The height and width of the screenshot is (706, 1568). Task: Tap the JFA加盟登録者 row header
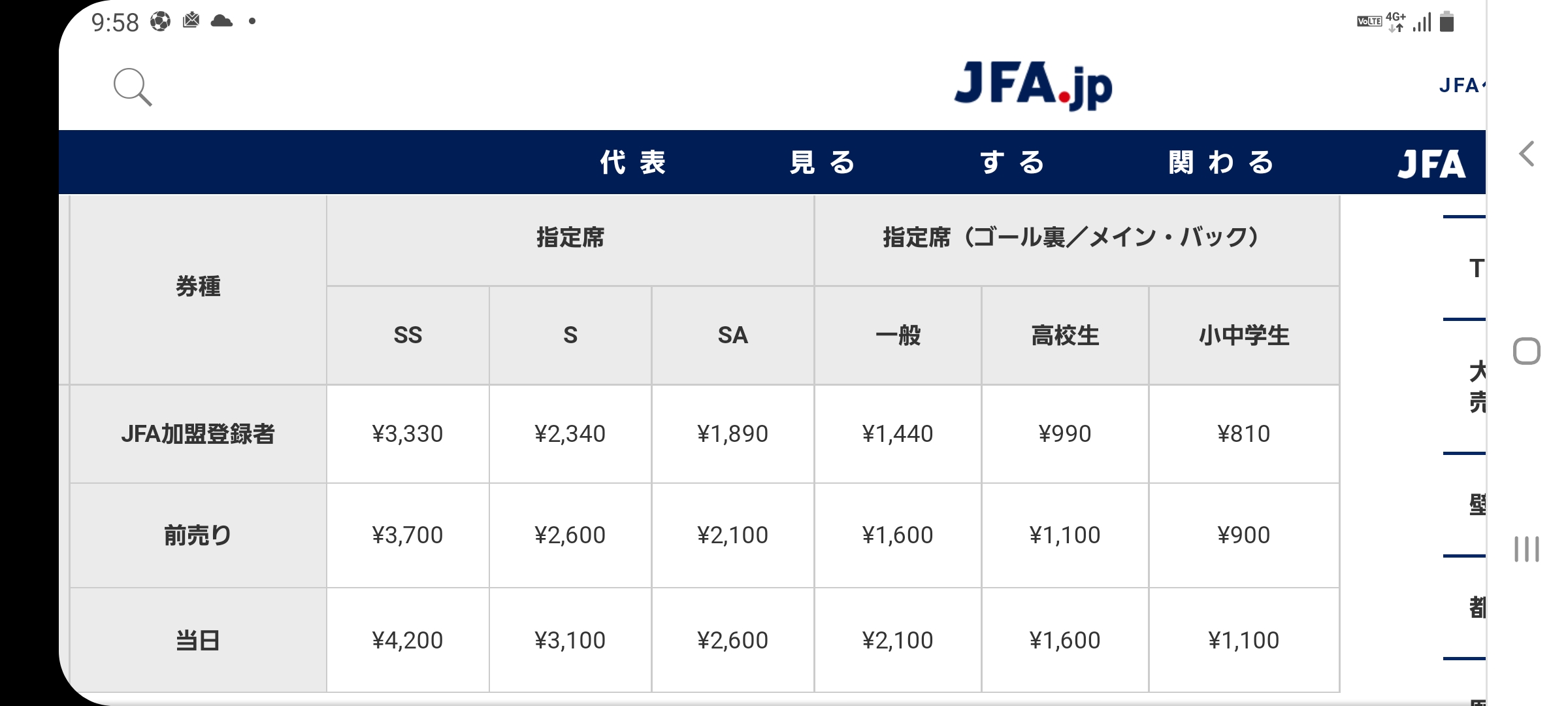[198, 434]
